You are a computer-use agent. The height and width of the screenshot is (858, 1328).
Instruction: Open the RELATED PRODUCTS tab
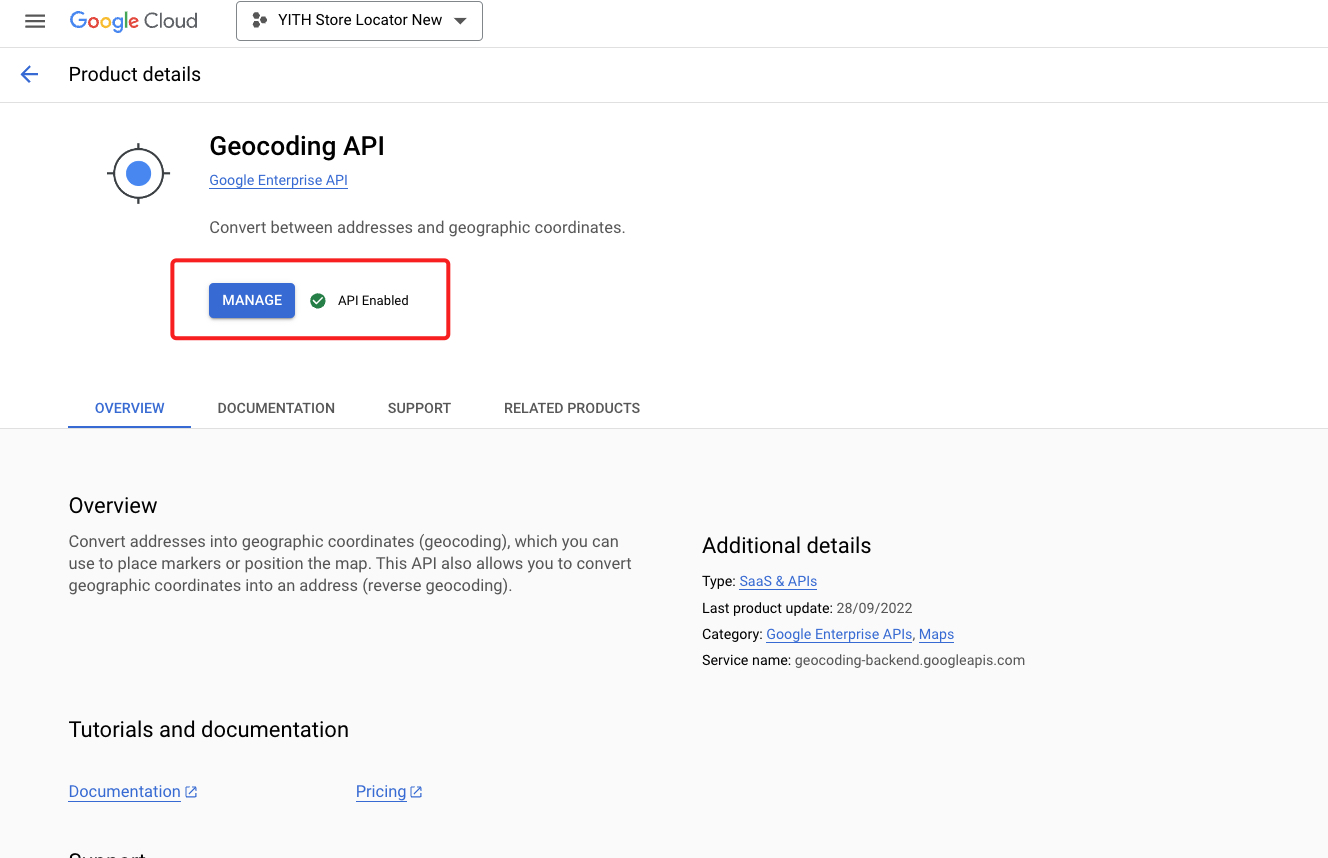click(572, 408)
